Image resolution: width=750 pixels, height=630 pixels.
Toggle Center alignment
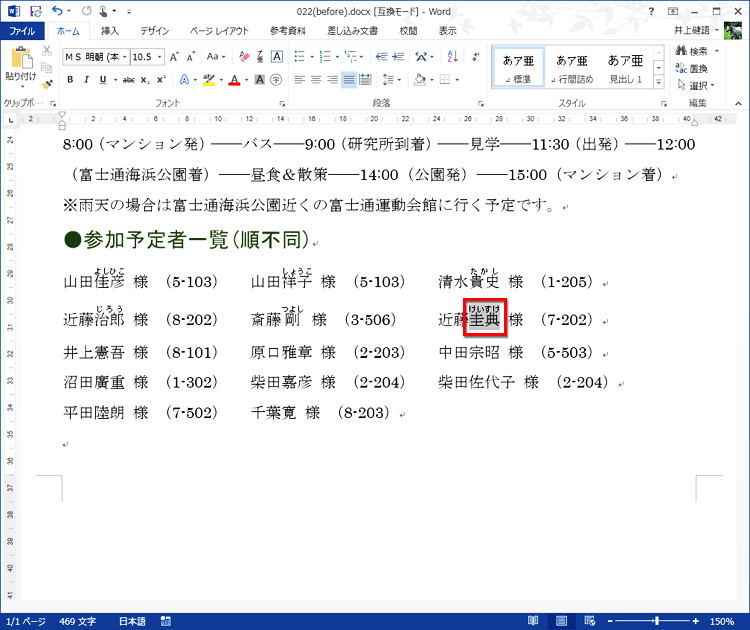pos(316,79)
